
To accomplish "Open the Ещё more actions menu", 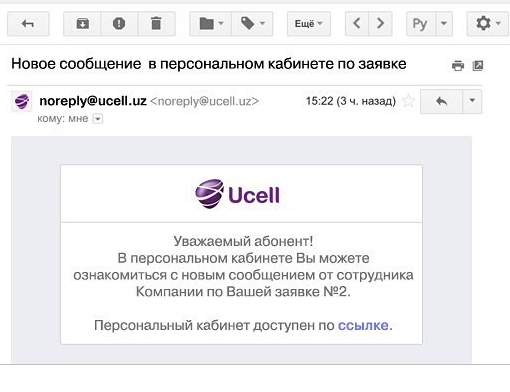I will click(309, 24).
